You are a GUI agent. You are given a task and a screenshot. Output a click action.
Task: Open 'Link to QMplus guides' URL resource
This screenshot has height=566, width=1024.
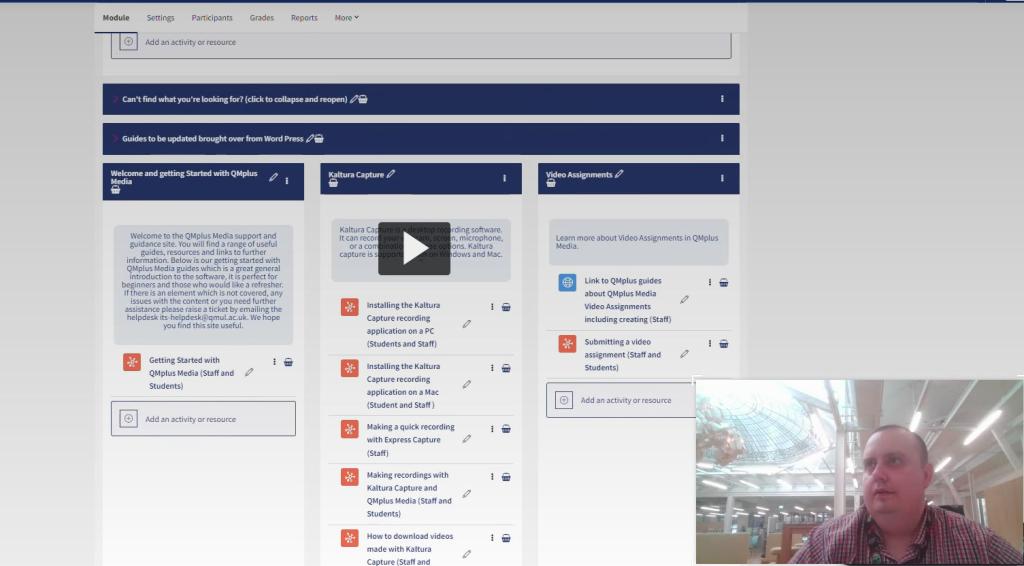tap(627, 300)
